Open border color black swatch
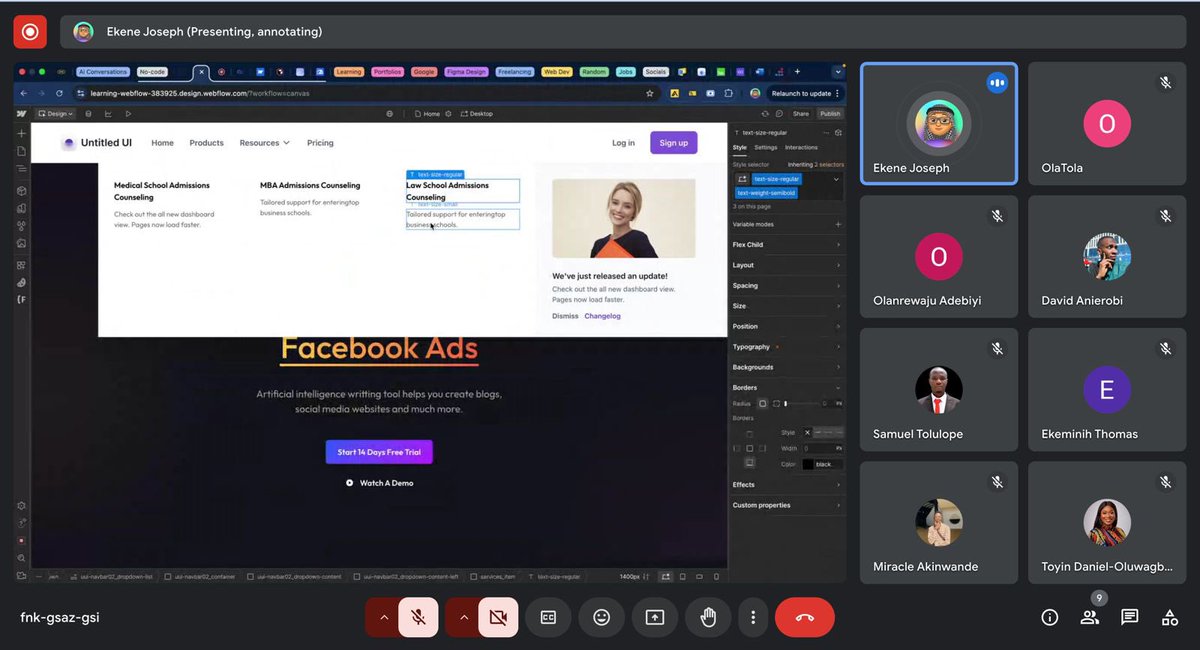 coord(808,464)
